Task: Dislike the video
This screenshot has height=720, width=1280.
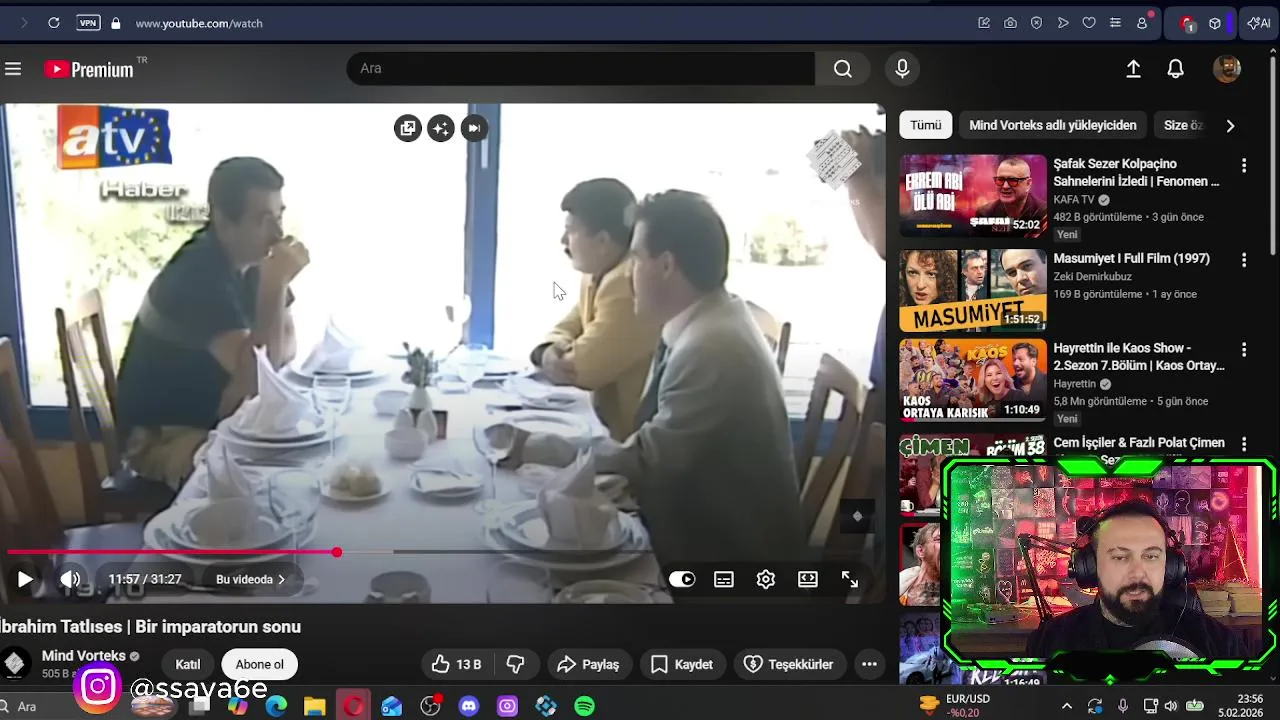Action: point(516,664)
